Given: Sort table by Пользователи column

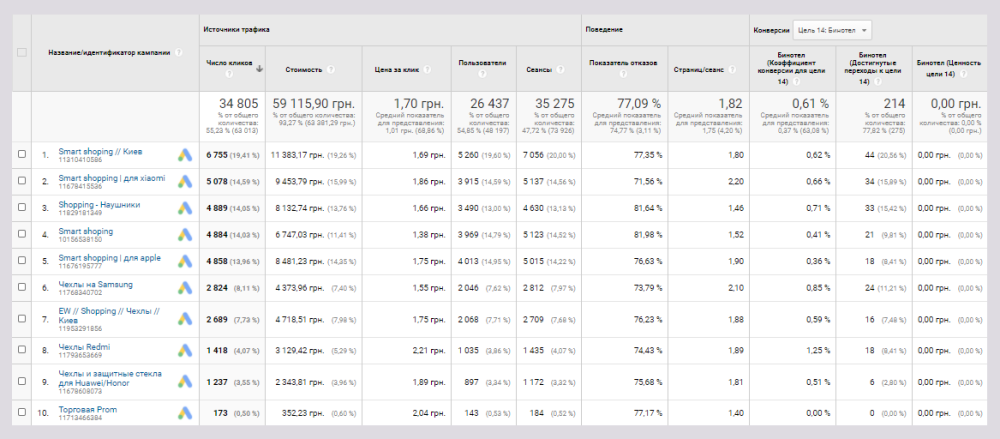Looking at the screenshot, I should pyautogui.click(x=480, y=63).
